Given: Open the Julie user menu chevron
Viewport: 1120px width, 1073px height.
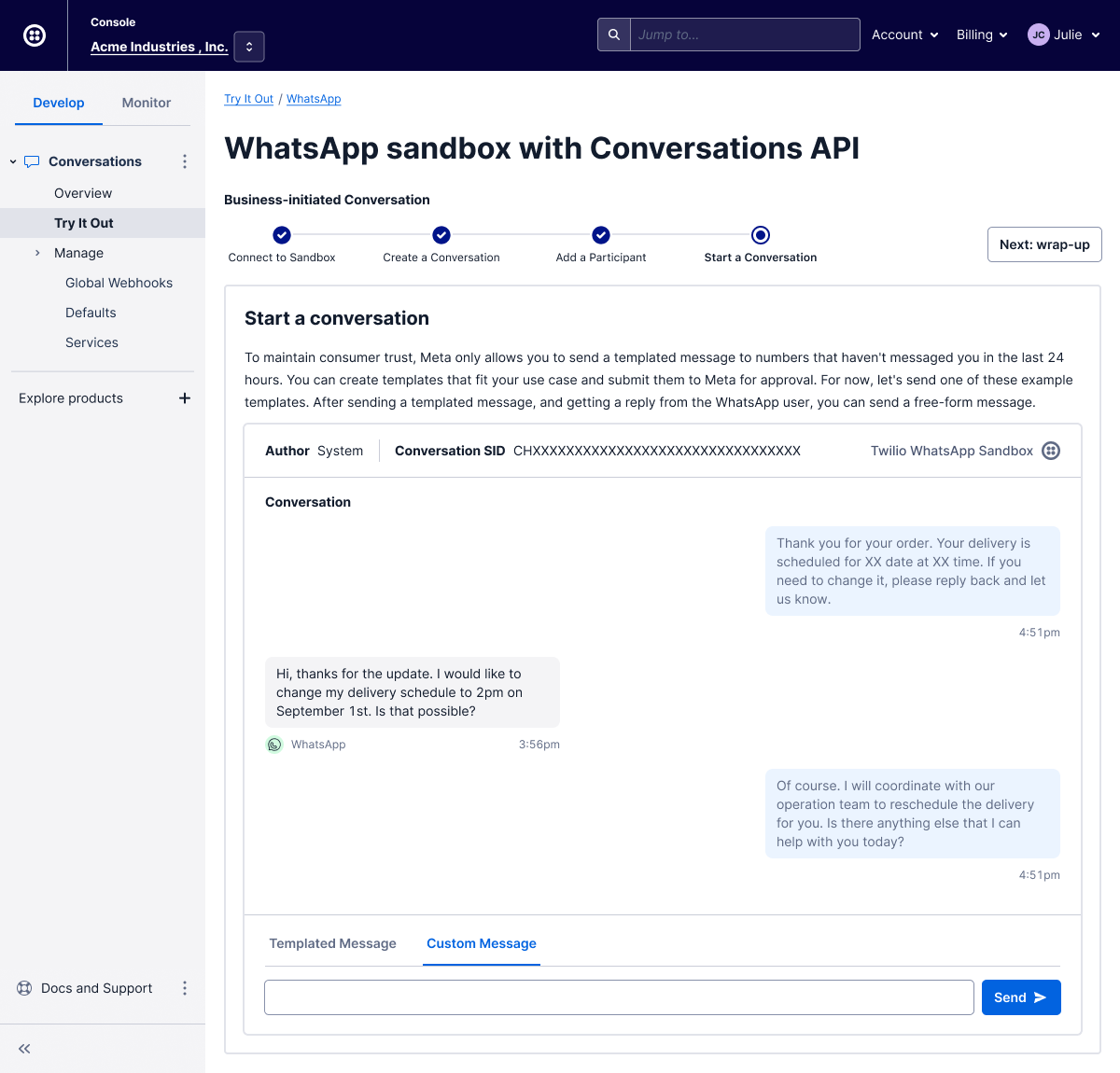Looking at the screenshot, I should (1096, 35).
